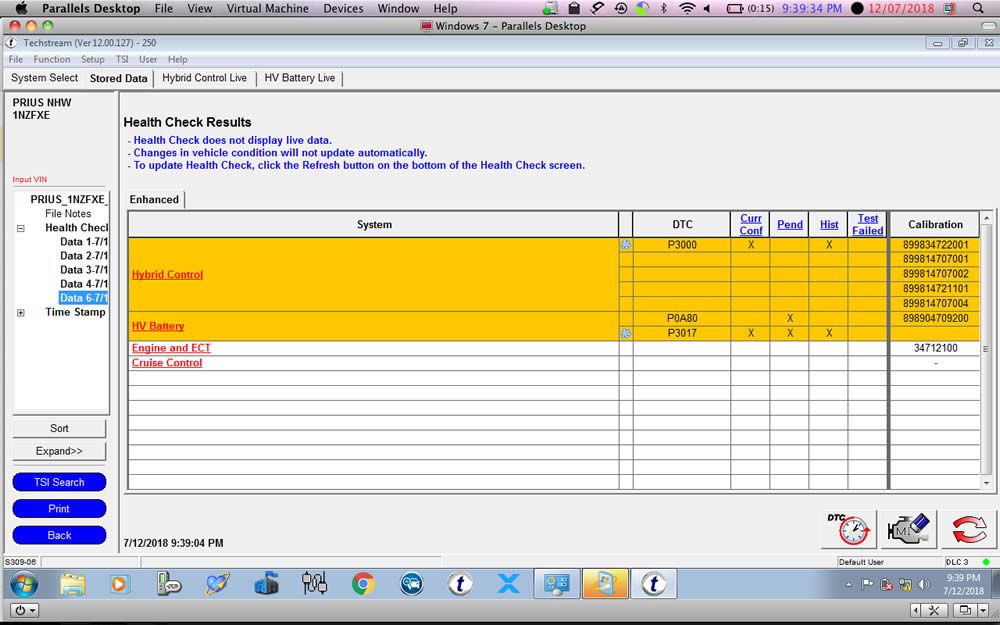Open the Setup menu
Image resolution: width=1000 pixels, height=625 pixels.
[92, 59]
